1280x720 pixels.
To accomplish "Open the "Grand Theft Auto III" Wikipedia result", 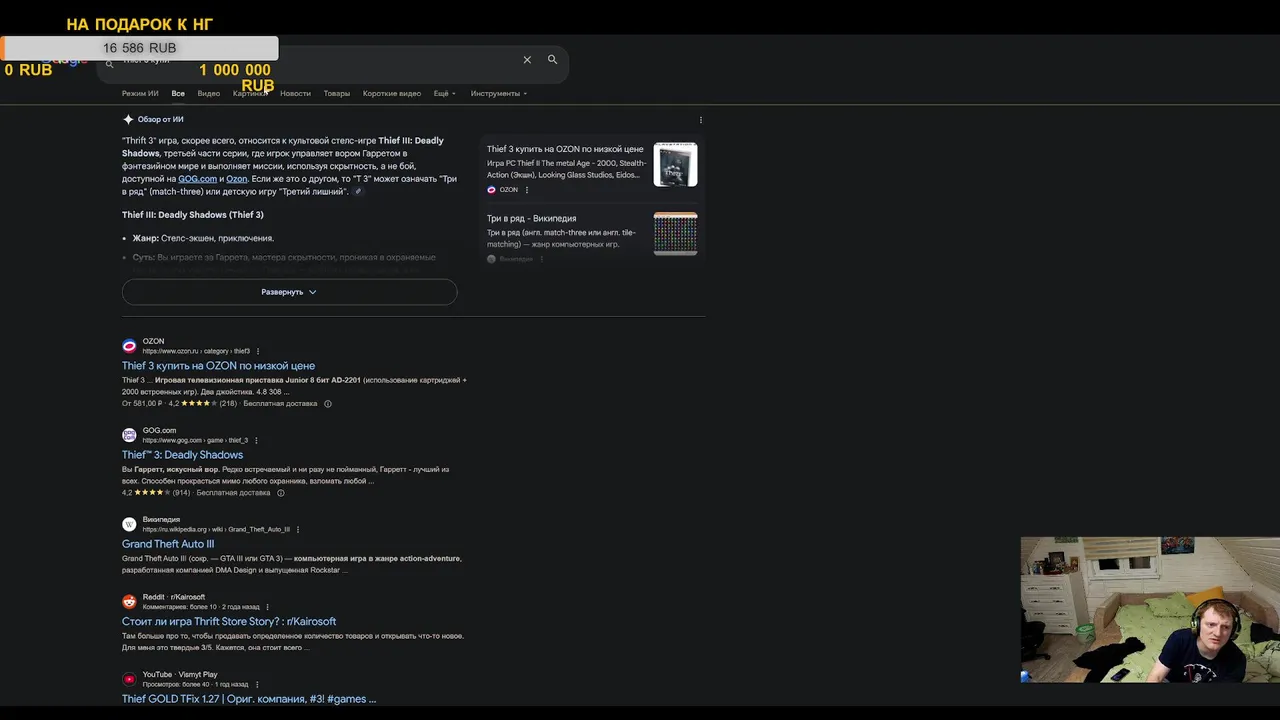I will (x=168, y=544).
